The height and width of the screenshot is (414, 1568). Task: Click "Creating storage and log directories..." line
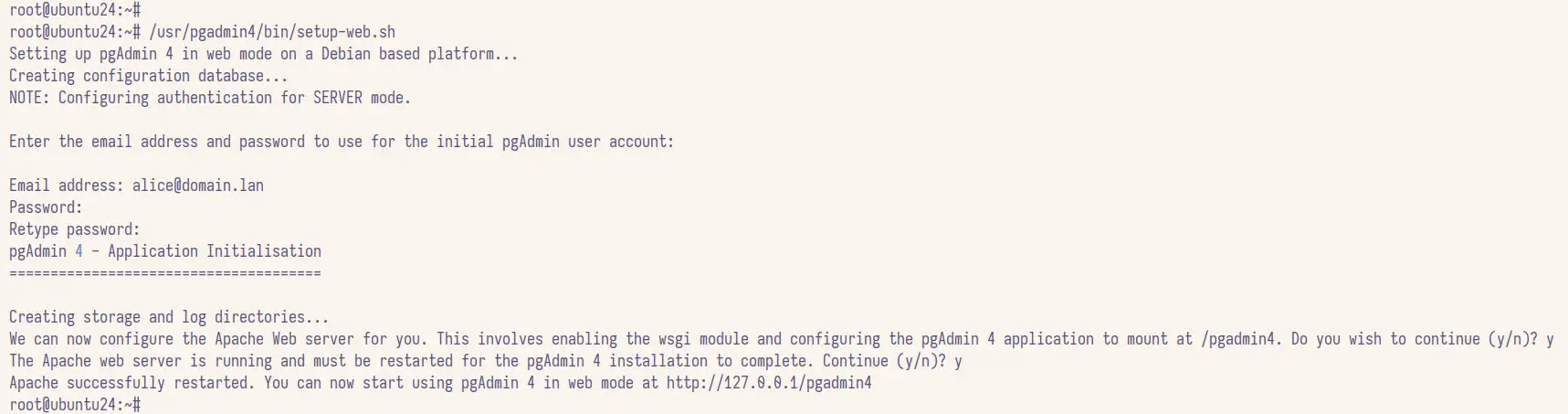click(169, 317)
